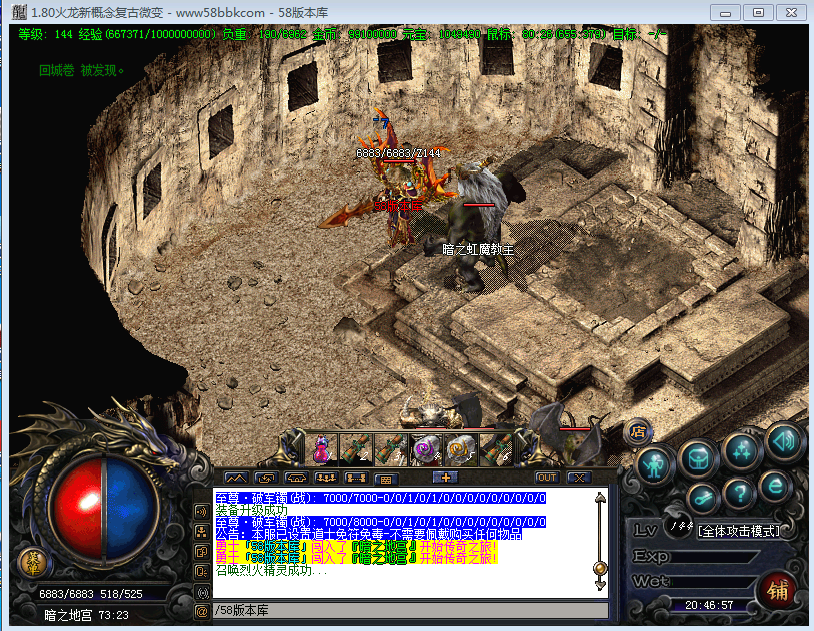Toggle the game sound speaker button
The width and height of the screenshot is (814, 631).
784,442
